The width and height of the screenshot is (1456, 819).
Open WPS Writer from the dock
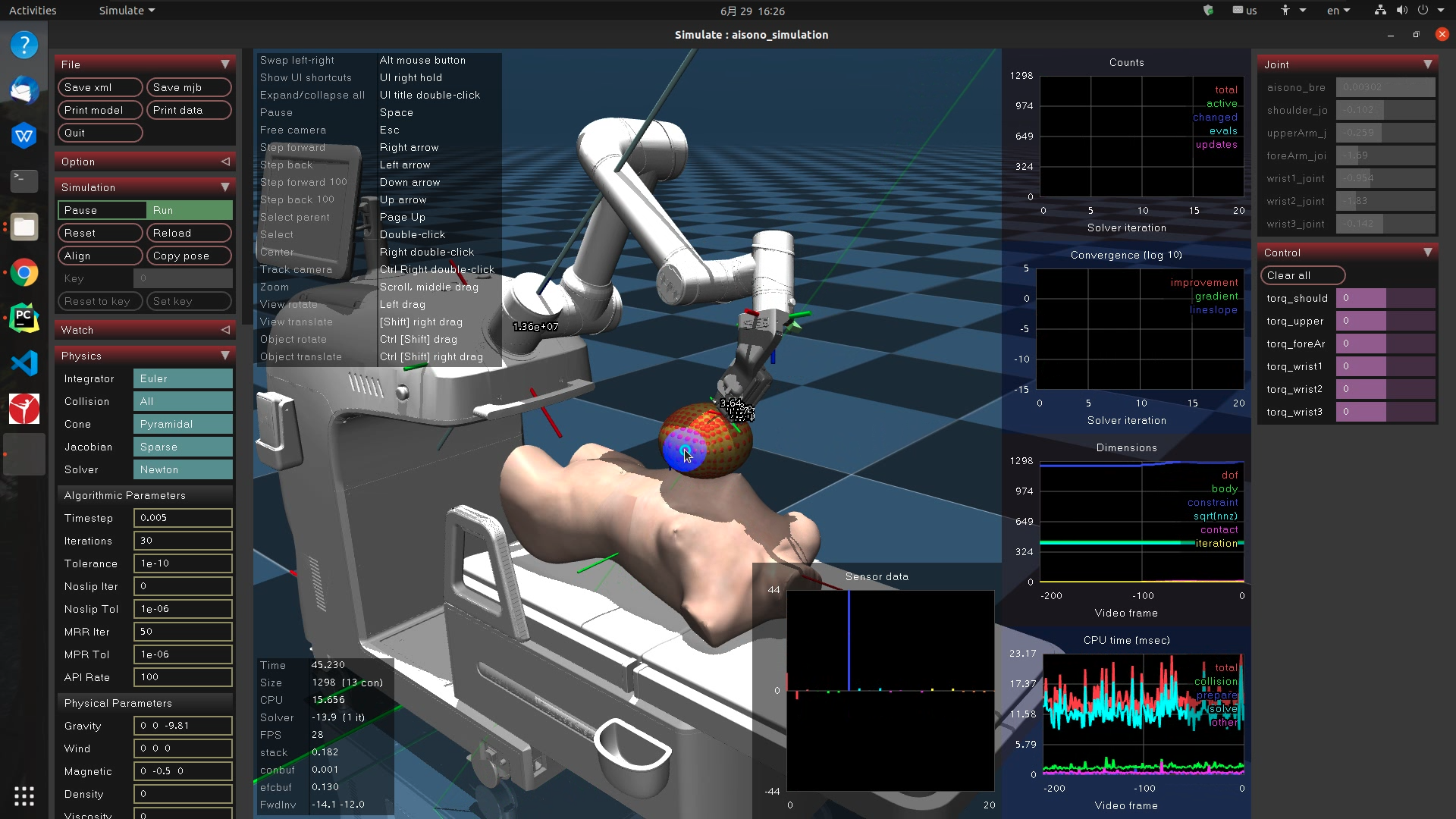pyautogui.click(x=24, y=136)
